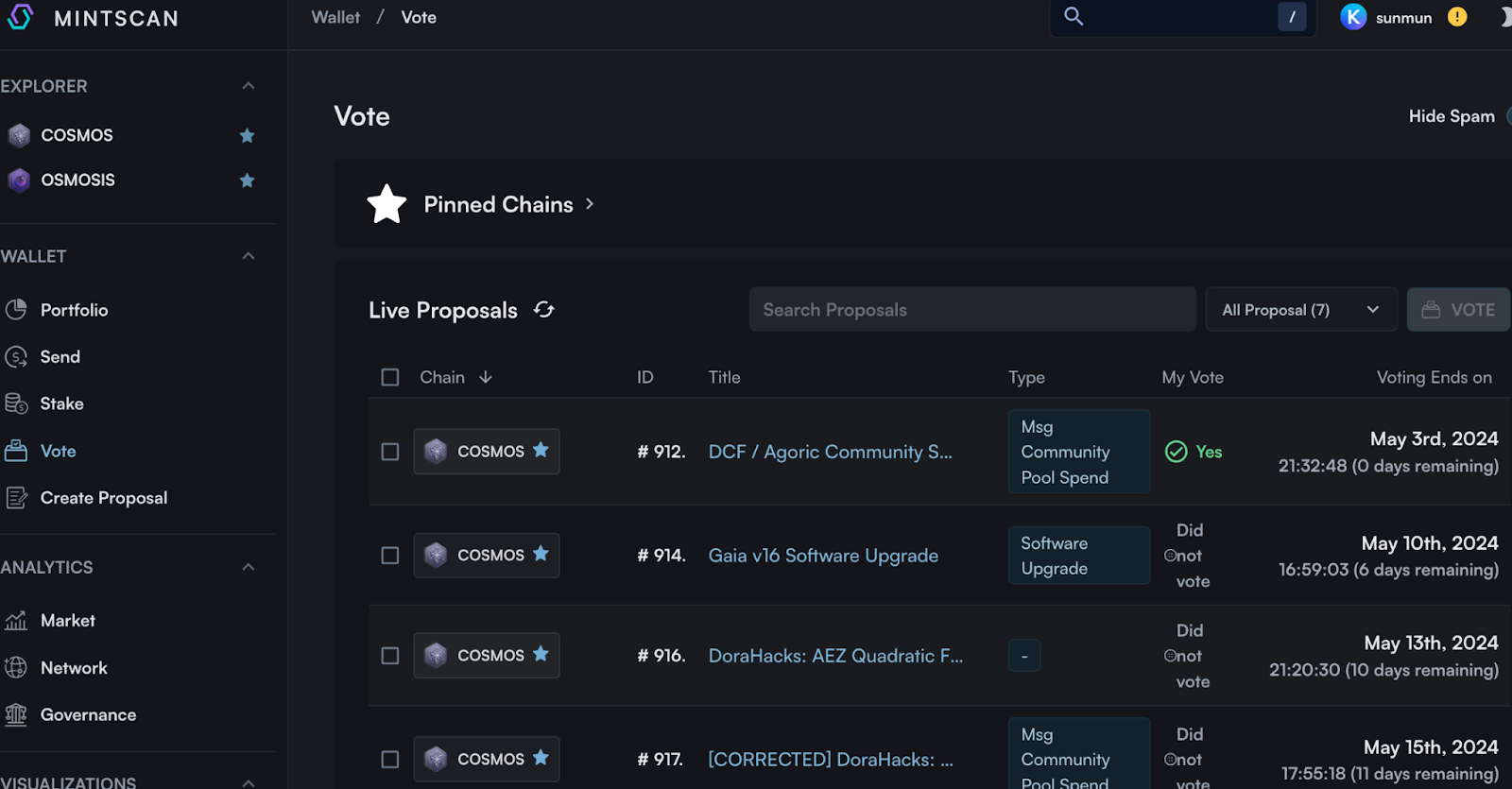Click the Osmosis chain icon in Explorer sidebar

pyautogui.click(x=19, y=180)
